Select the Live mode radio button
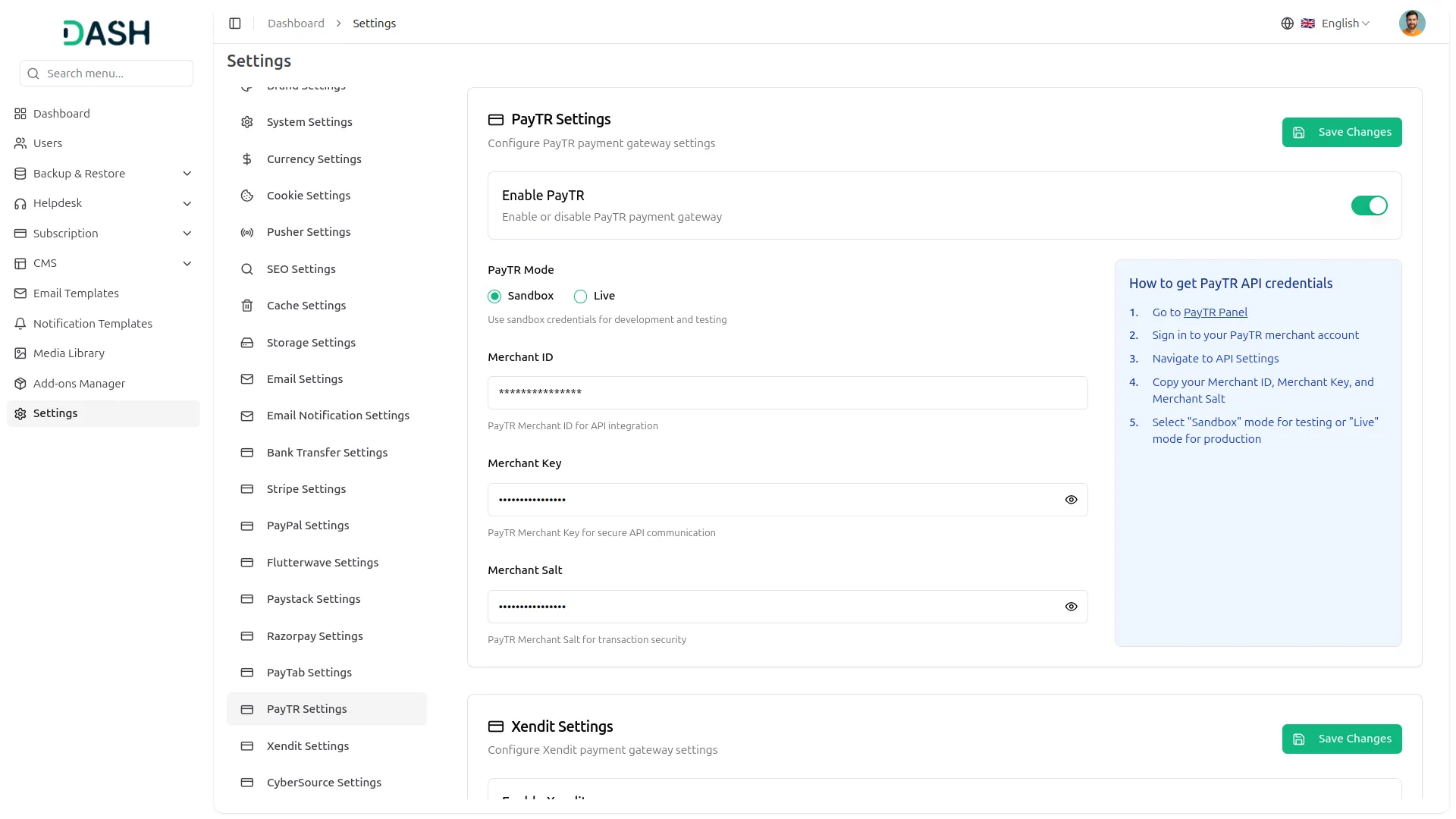 [580, 297]
